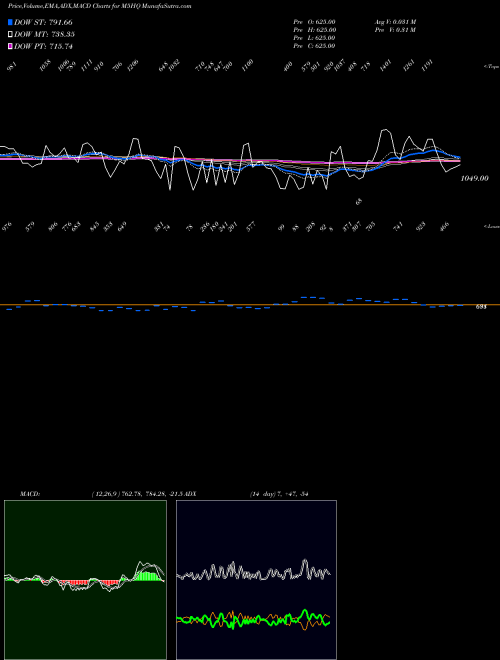Click the top-row value 1191 label

click(x=427, y=66)
